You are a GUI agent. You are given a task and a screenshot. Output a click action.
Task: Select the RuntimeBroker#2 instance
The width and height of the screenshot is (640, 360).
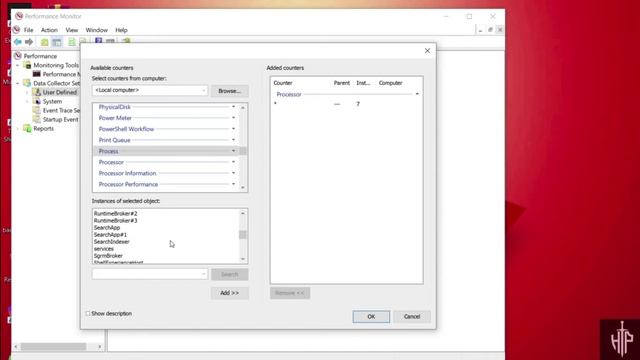(116, 213)
